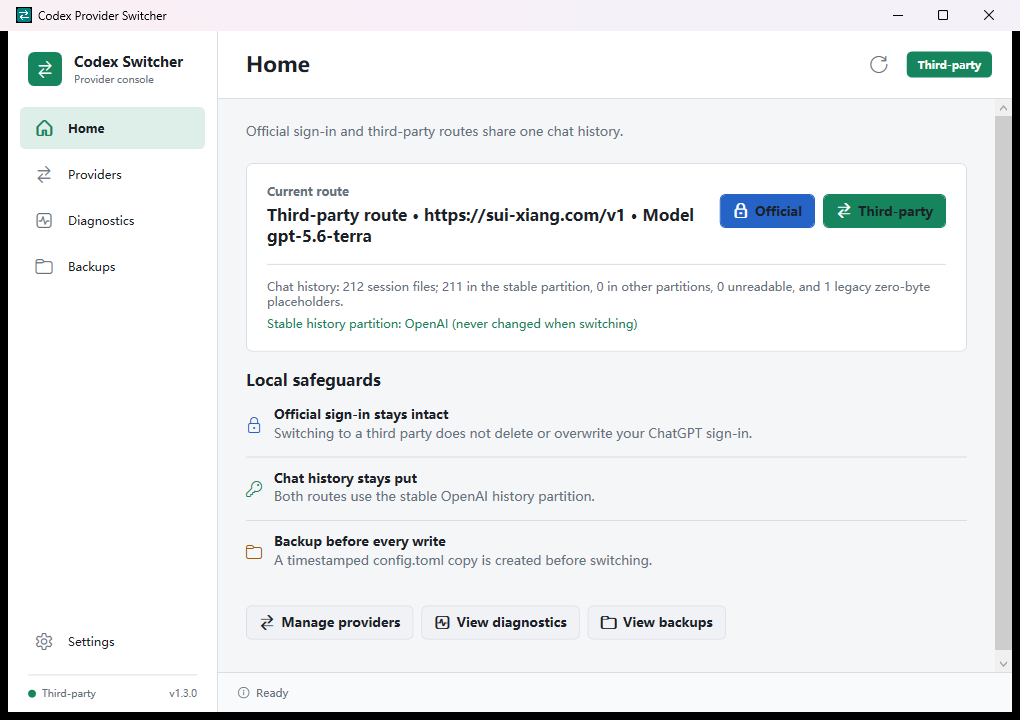
Task: Click the Providers swap-arrows icon
Action: coord(44,174)
